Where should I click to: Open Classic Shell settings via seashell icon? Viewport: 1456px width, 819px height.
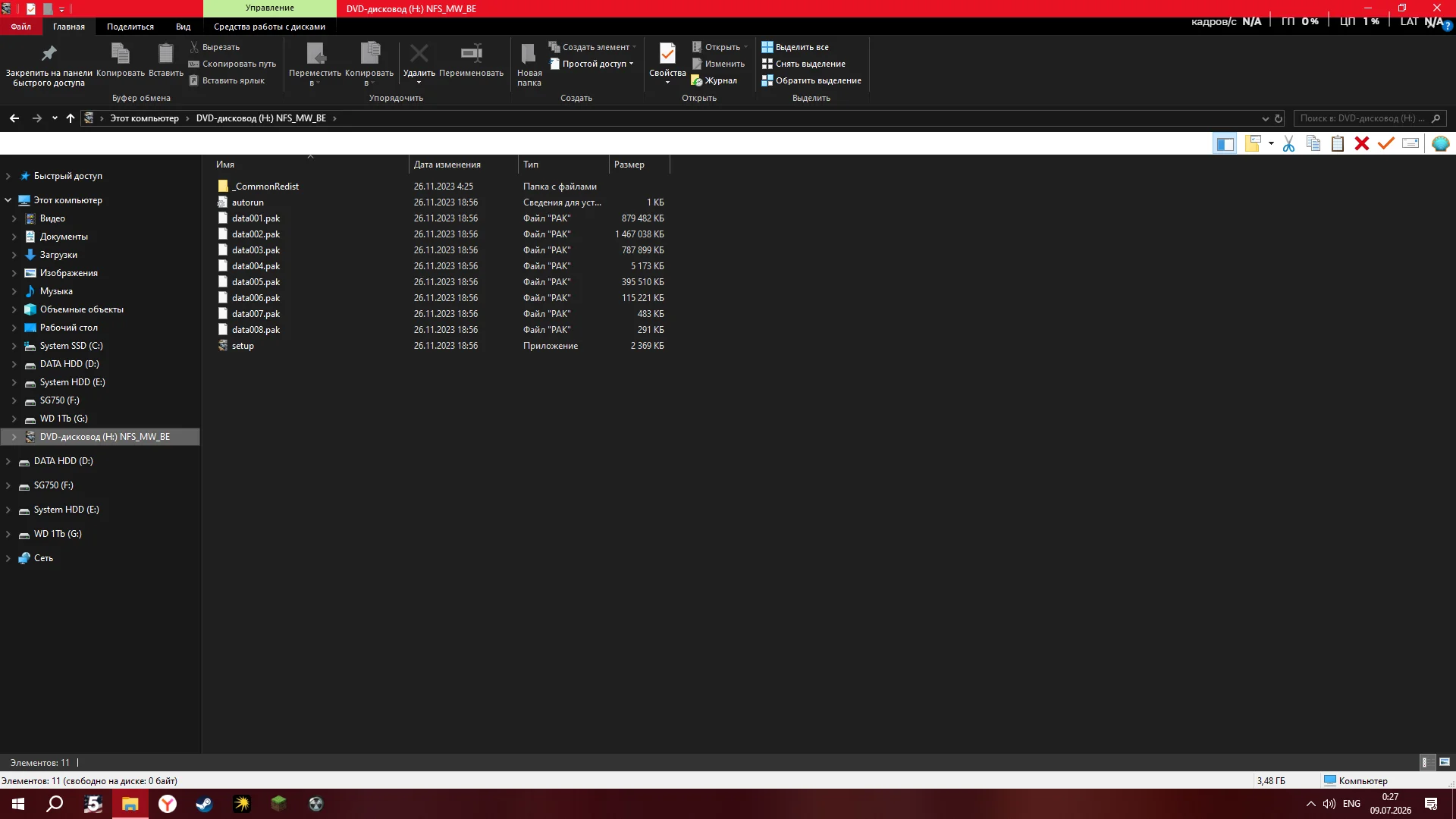pyautogui.click(x=1440, y=143)
